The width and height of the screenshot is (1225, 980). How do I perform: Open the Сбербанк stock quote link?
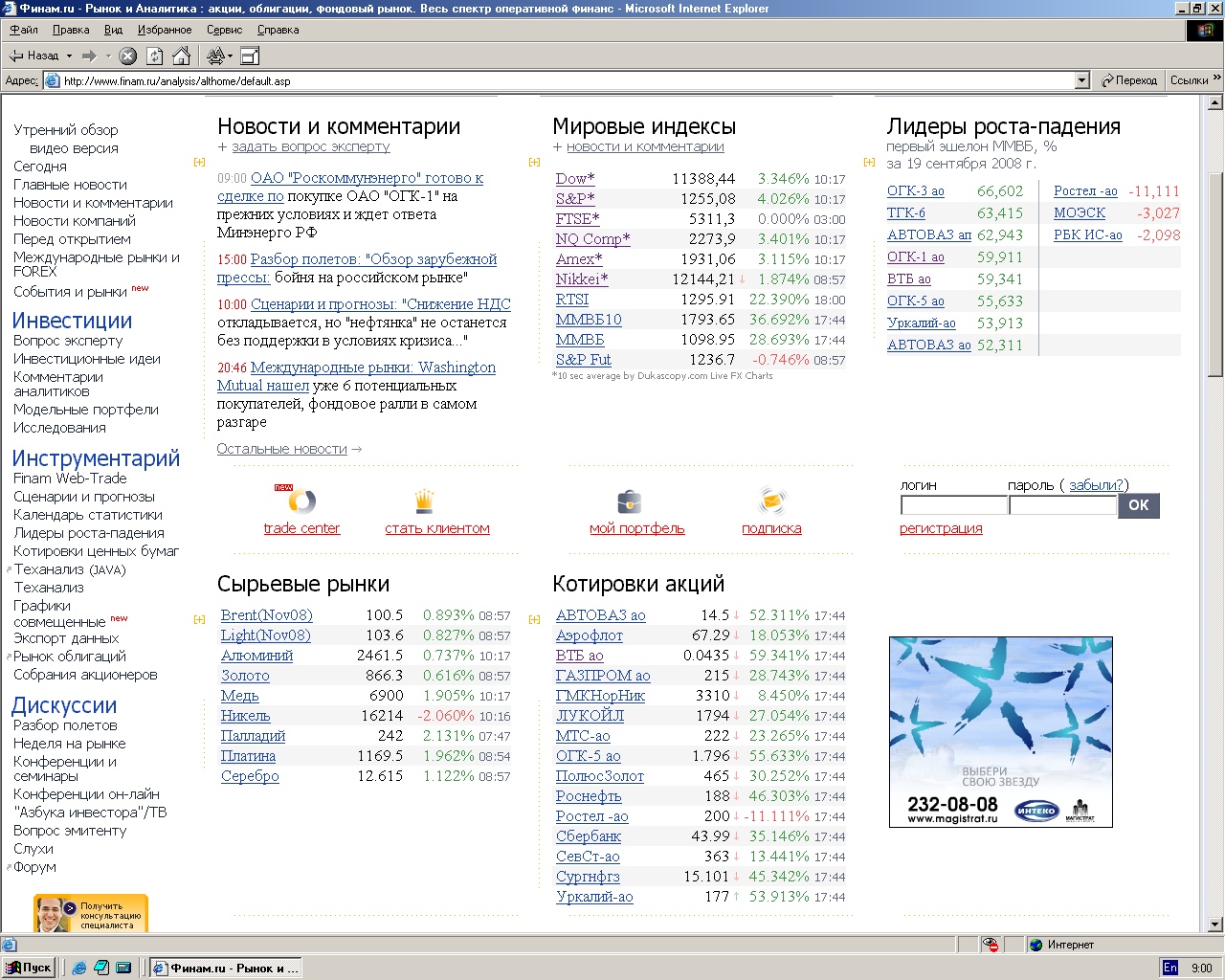589,836
